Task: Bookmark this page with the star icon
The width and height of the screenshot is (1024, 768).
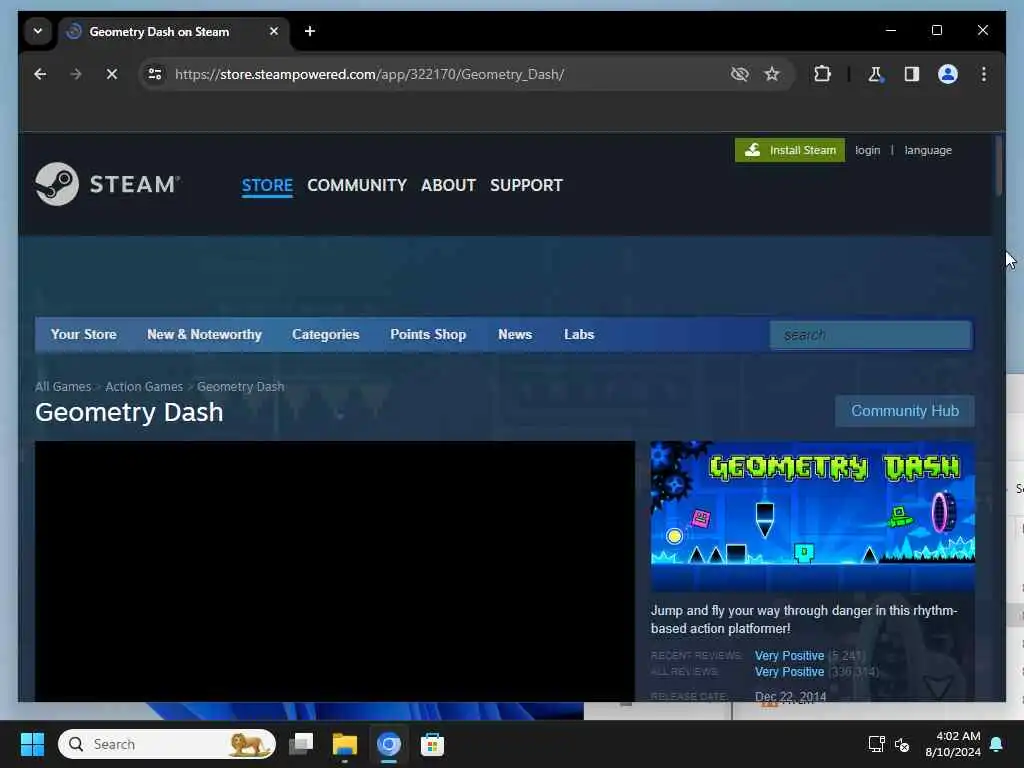Action: pyautogui.click(x=772, y=74)
